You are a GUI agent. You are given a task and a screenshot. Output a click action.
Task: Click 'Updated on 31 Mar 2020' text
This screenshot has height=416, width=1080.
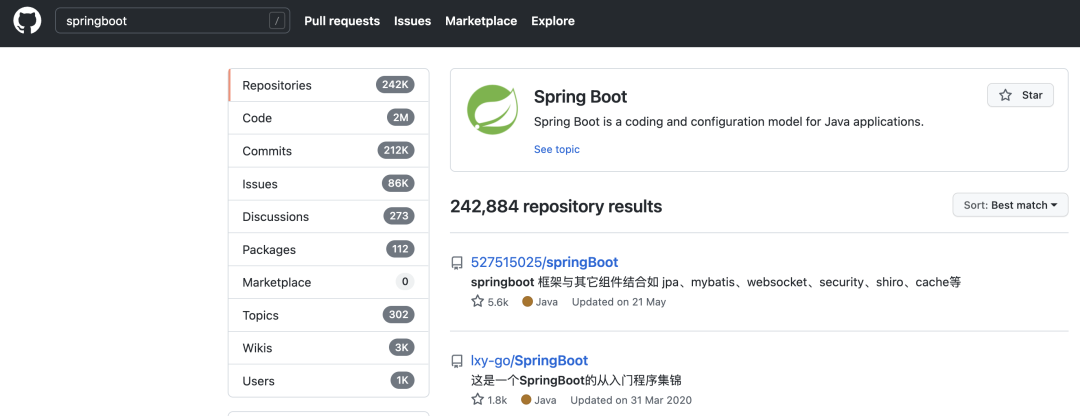(632, 399)
